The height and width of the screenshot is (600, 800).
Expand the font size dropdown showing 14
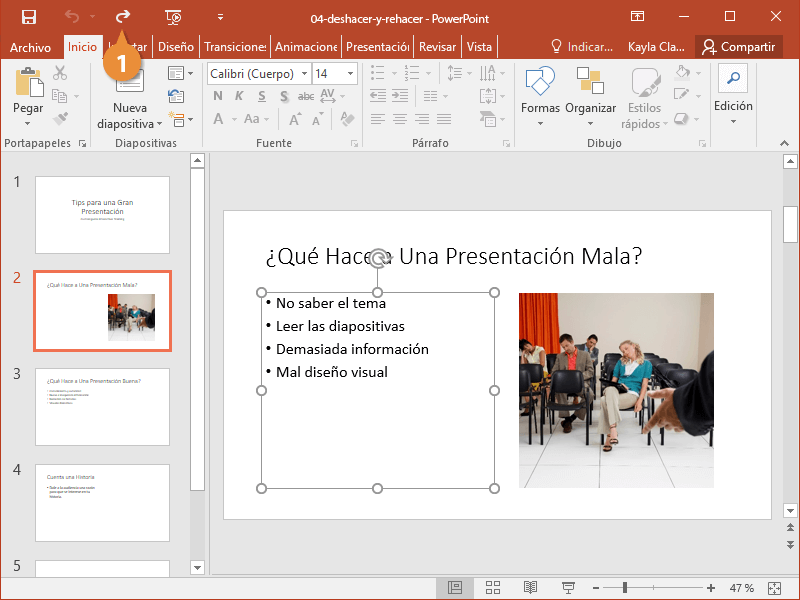[x=351, y=73]
